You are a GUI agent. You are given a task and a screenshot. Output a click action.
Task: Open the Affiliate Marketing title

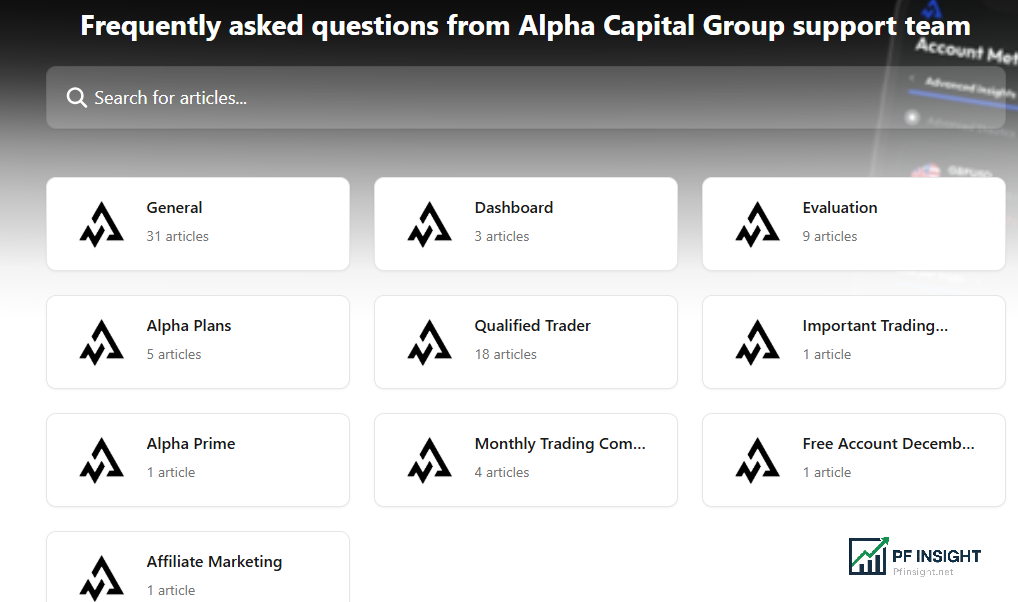click(x=214, y=562)
